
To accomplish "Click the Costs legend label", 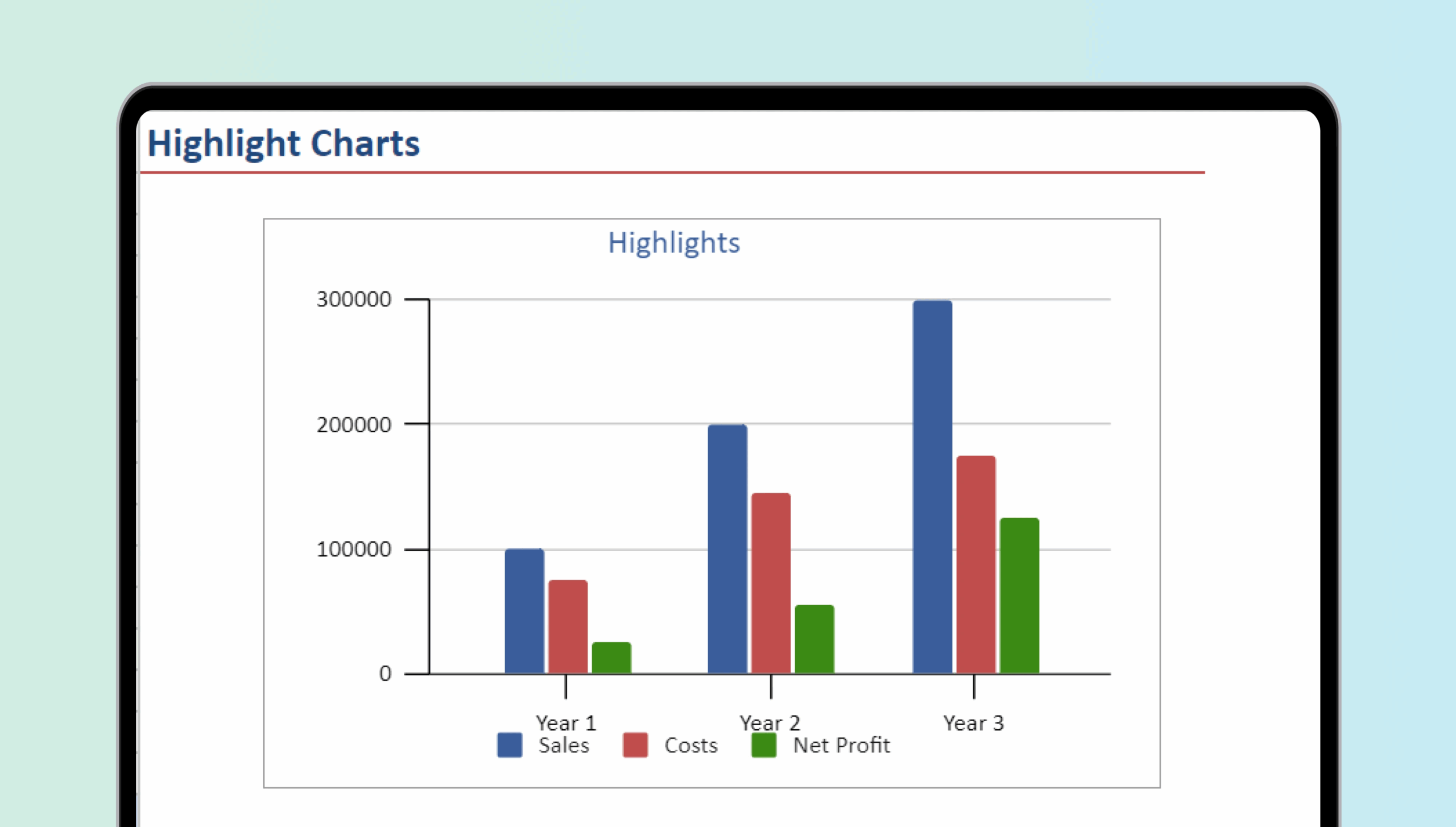I will (690, 745).
